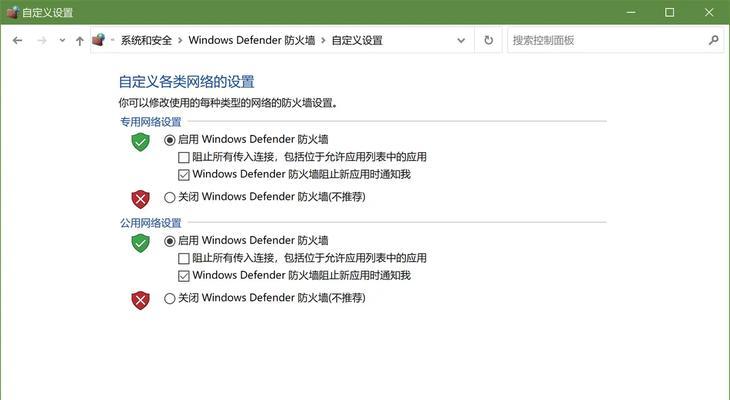The image size is (730, 400).
Task: Toggle 阻止新应用时通知我 under 公用网络设置
Action: click(183, 276)
